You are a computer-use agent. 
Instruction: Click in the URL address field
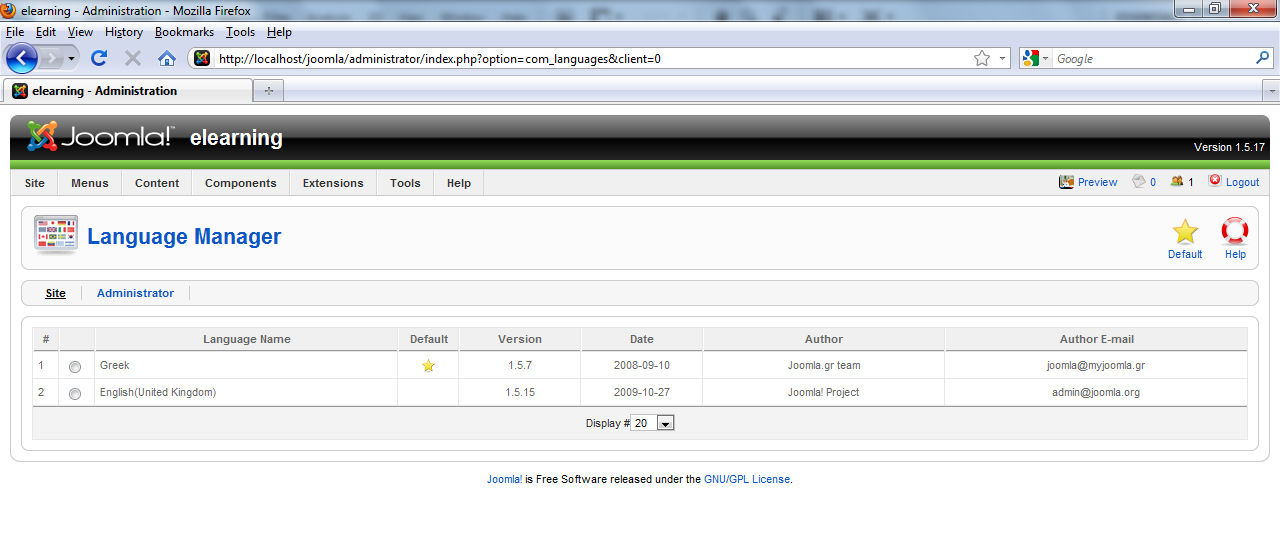tap(590, 58)
